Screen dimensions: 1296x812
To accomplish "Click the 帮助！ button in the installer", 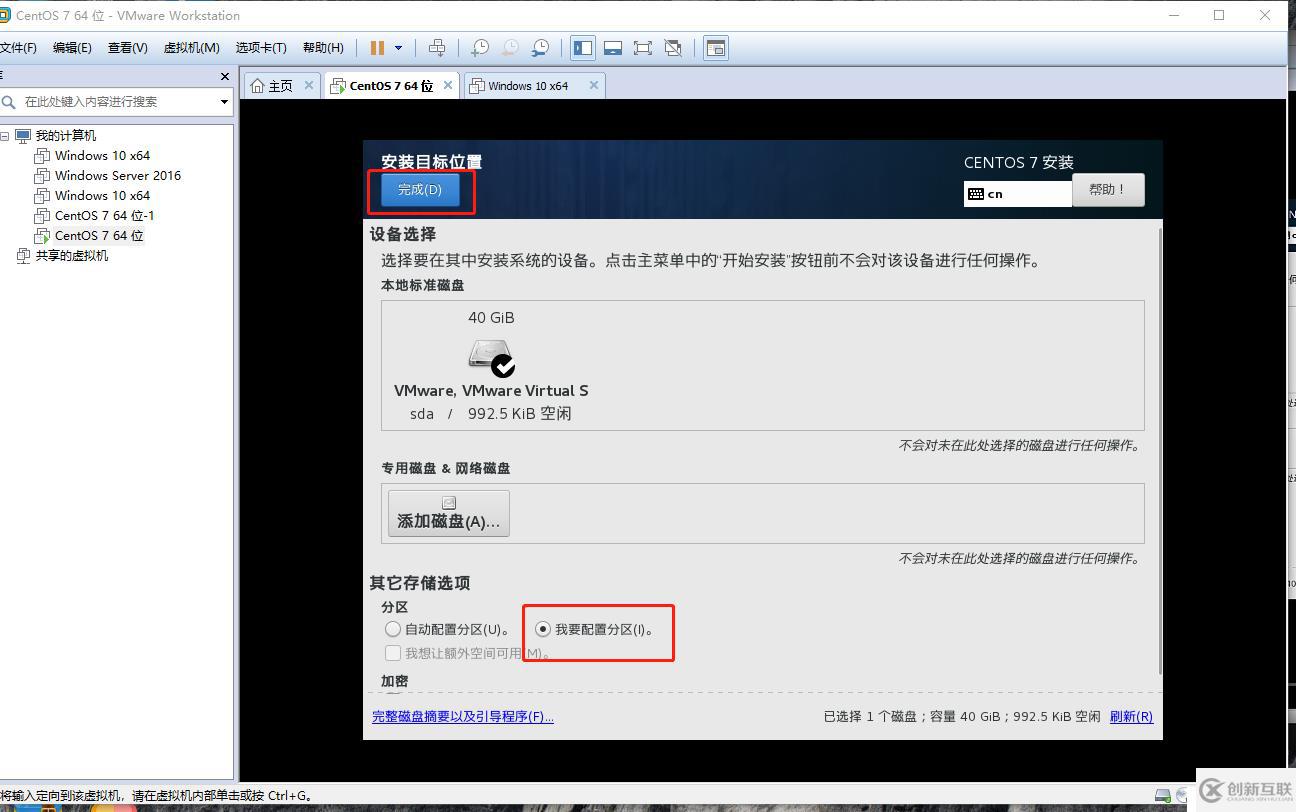I will (1108, 190).
